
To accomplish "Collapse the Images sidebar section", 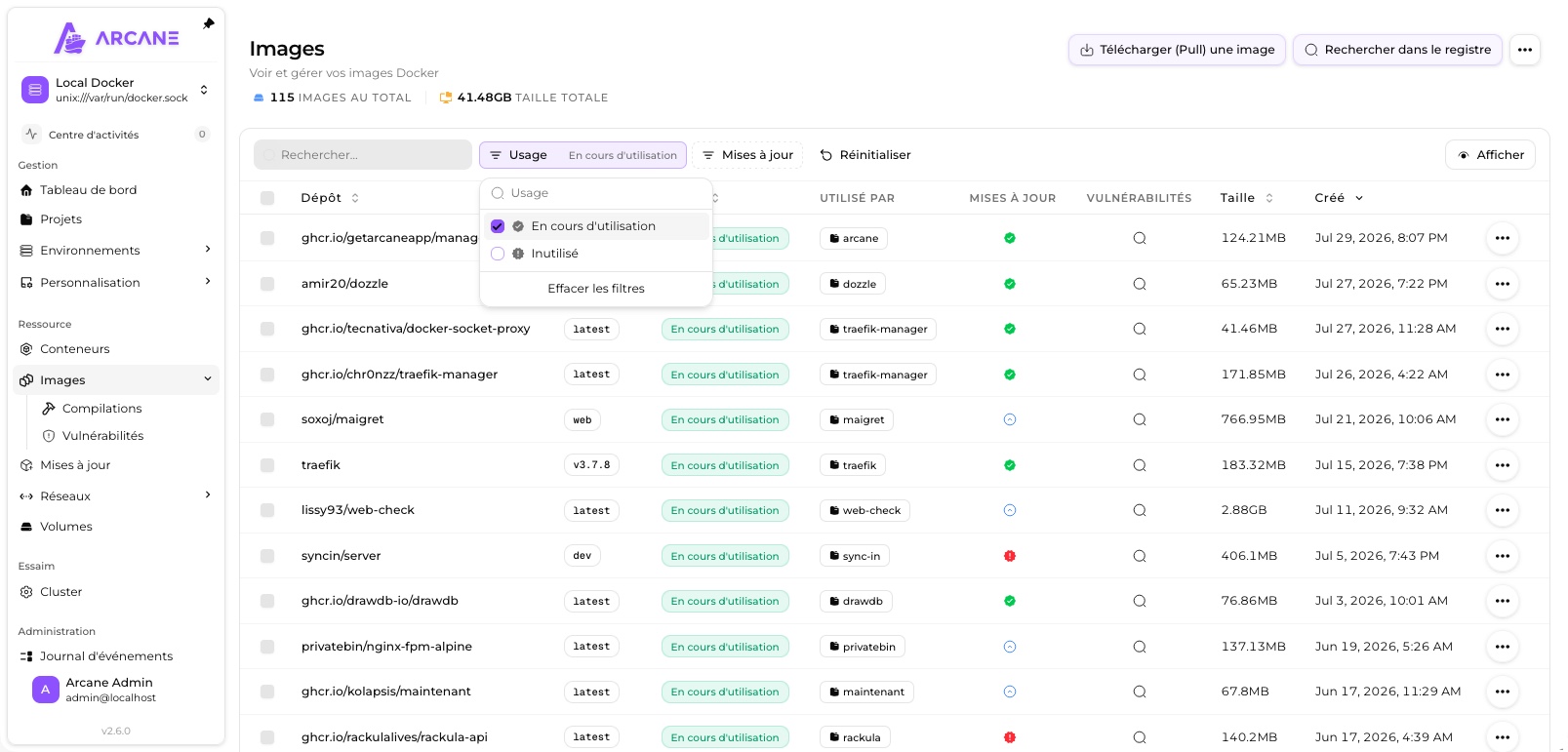I will (x=208, y=380).
